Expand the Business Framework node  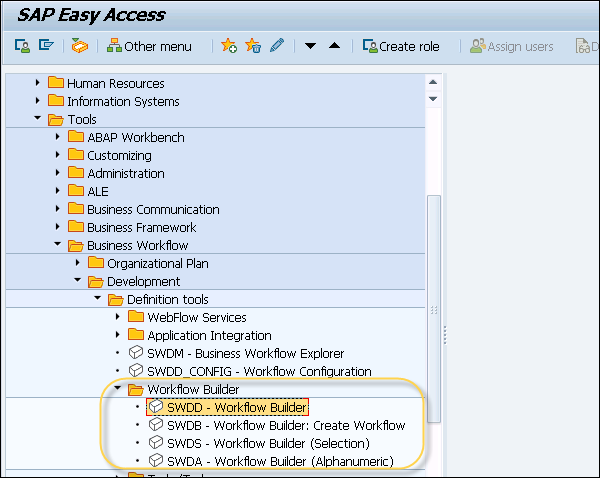point(57,226)
